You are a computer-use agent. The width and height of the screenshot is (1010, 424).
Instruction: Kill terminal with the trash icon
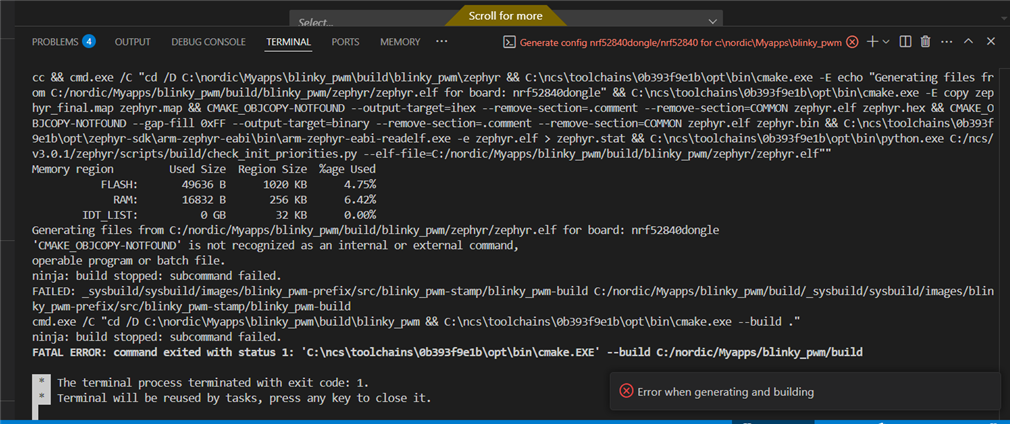tap(925, 42)
